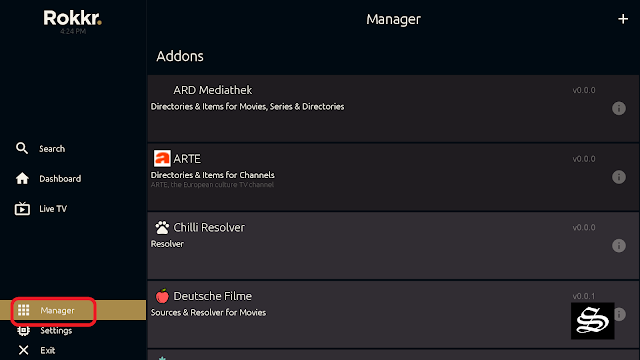Click the Dashboard home icon
Viewport: 640px width, 360px height.
coord(22,178)
